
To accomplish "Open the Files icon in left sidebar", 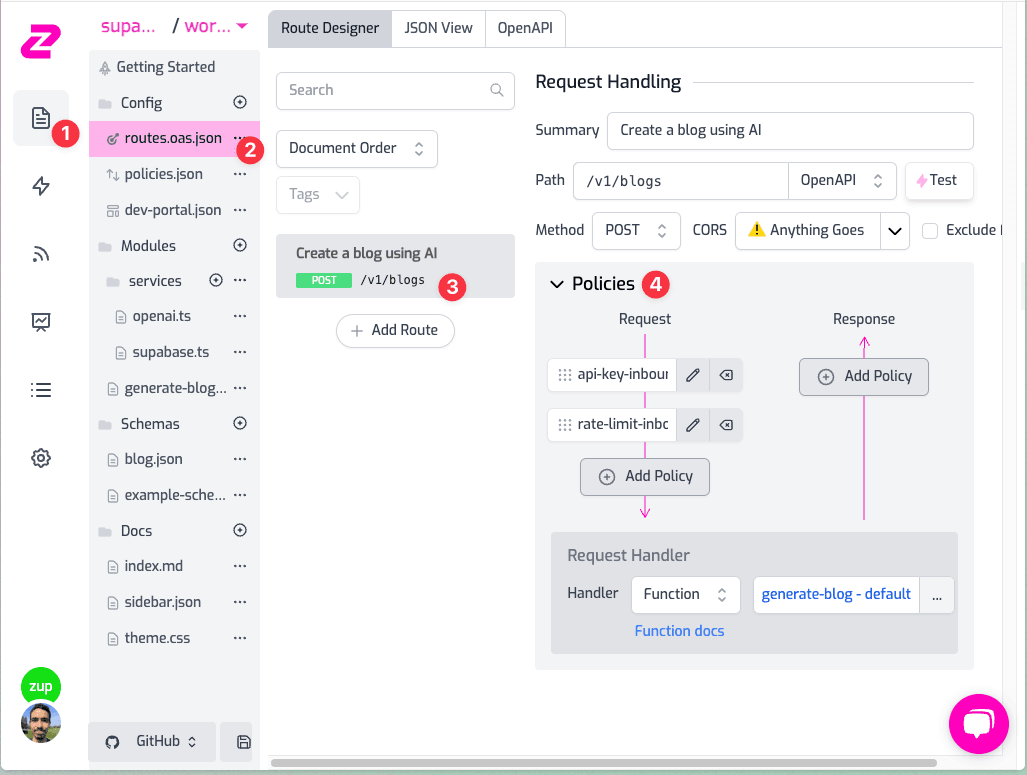I will tap(41, 119).
